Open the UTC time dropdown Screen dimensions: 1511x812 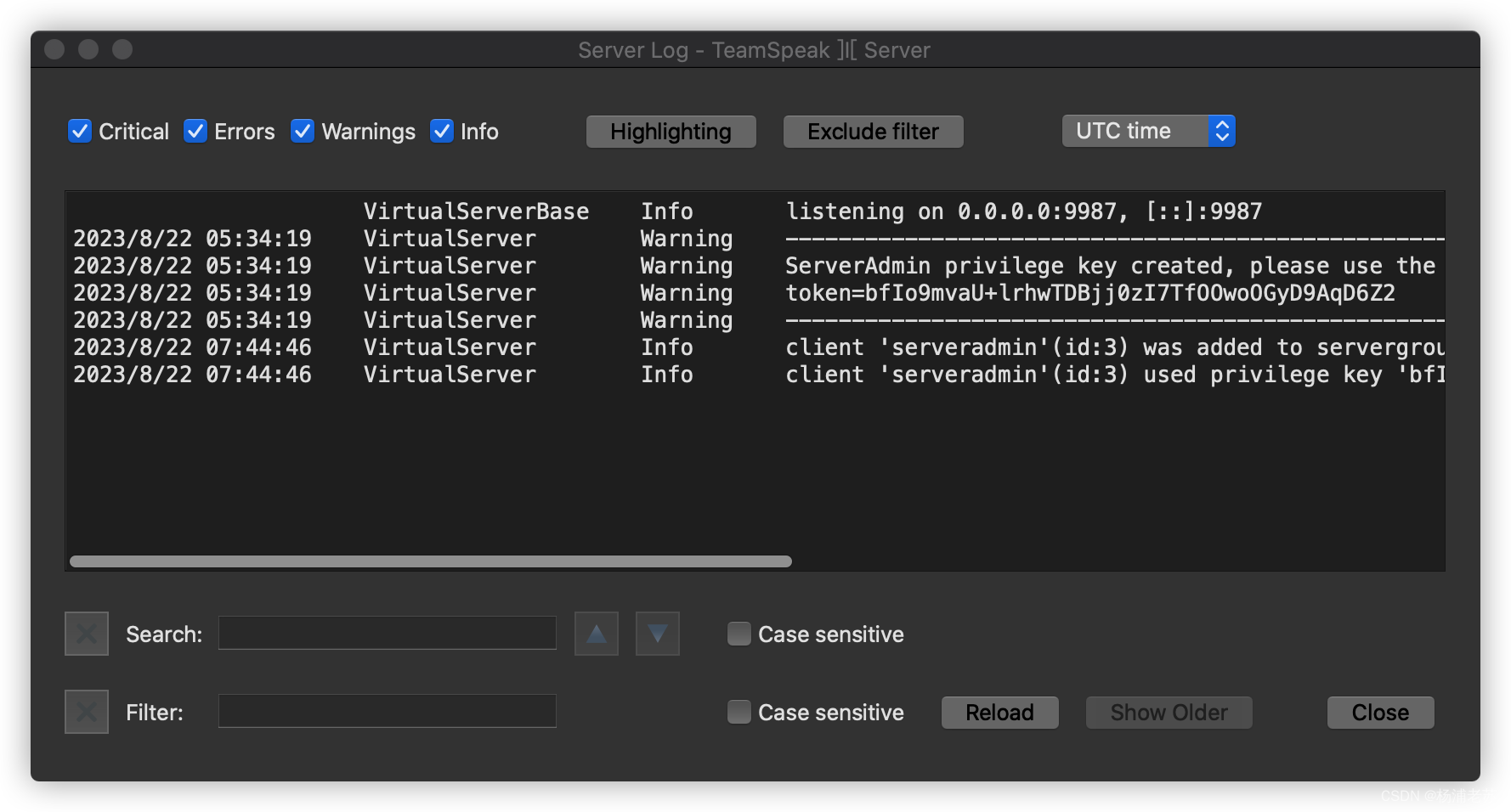point(1148,131)
